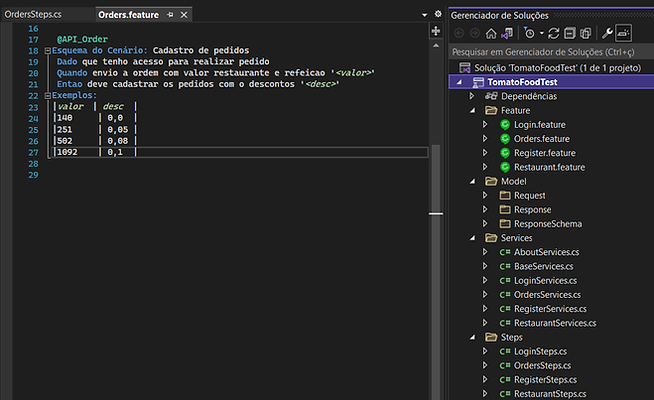This screenshot has width=654, height=400.
Task: Click the Feature folder icon
Action: click(491, 111)
